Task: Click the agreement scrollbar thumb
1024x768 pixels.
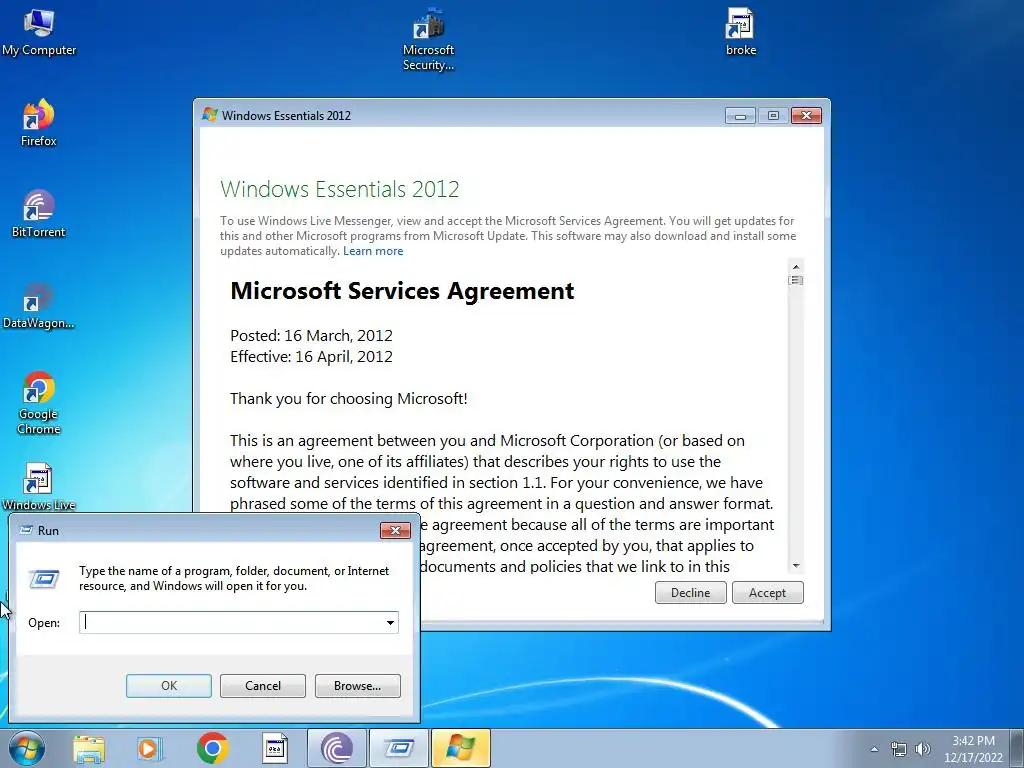Action: coord(795,280)
